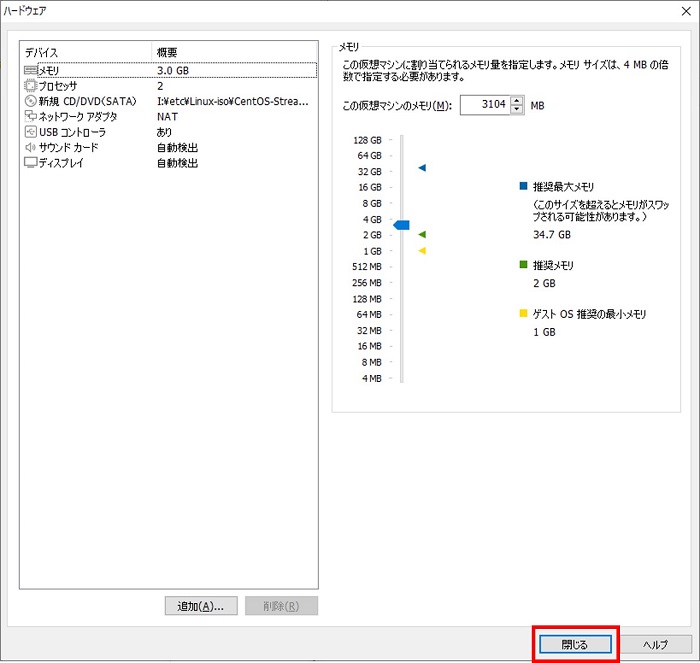
Task: Click the 32 GB slider scale label
Action: (x=370, y=171)
